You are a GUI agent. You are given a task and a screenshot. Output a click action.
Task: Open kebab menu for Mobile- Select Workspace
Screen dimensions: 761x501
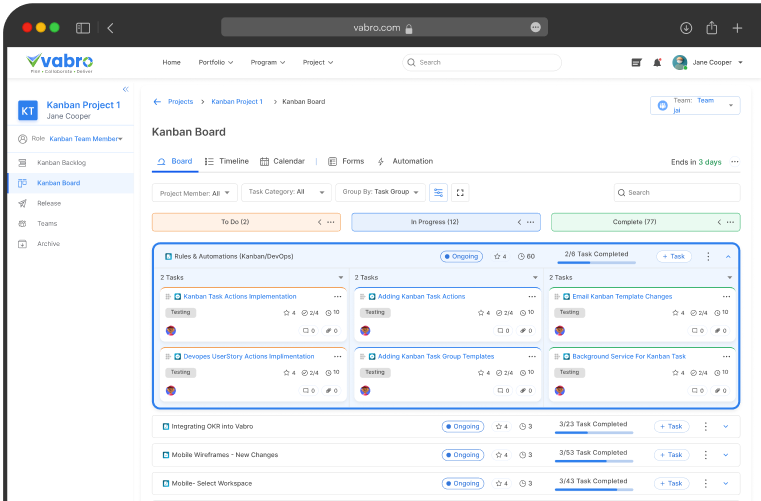coord(706,484)
